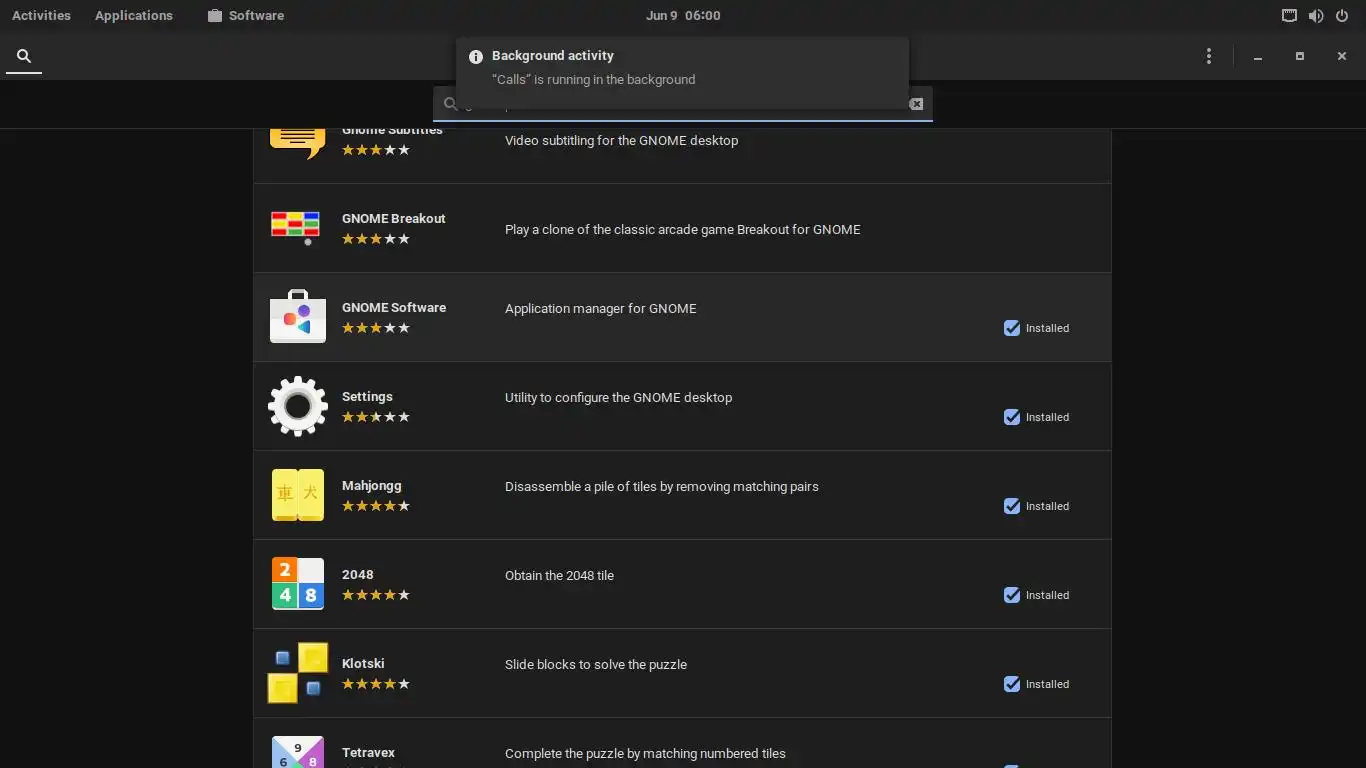Click the Tetravex puzzle icon
Image resolution: width=1366 pixels, height=768 pixels.
[298, 752]
